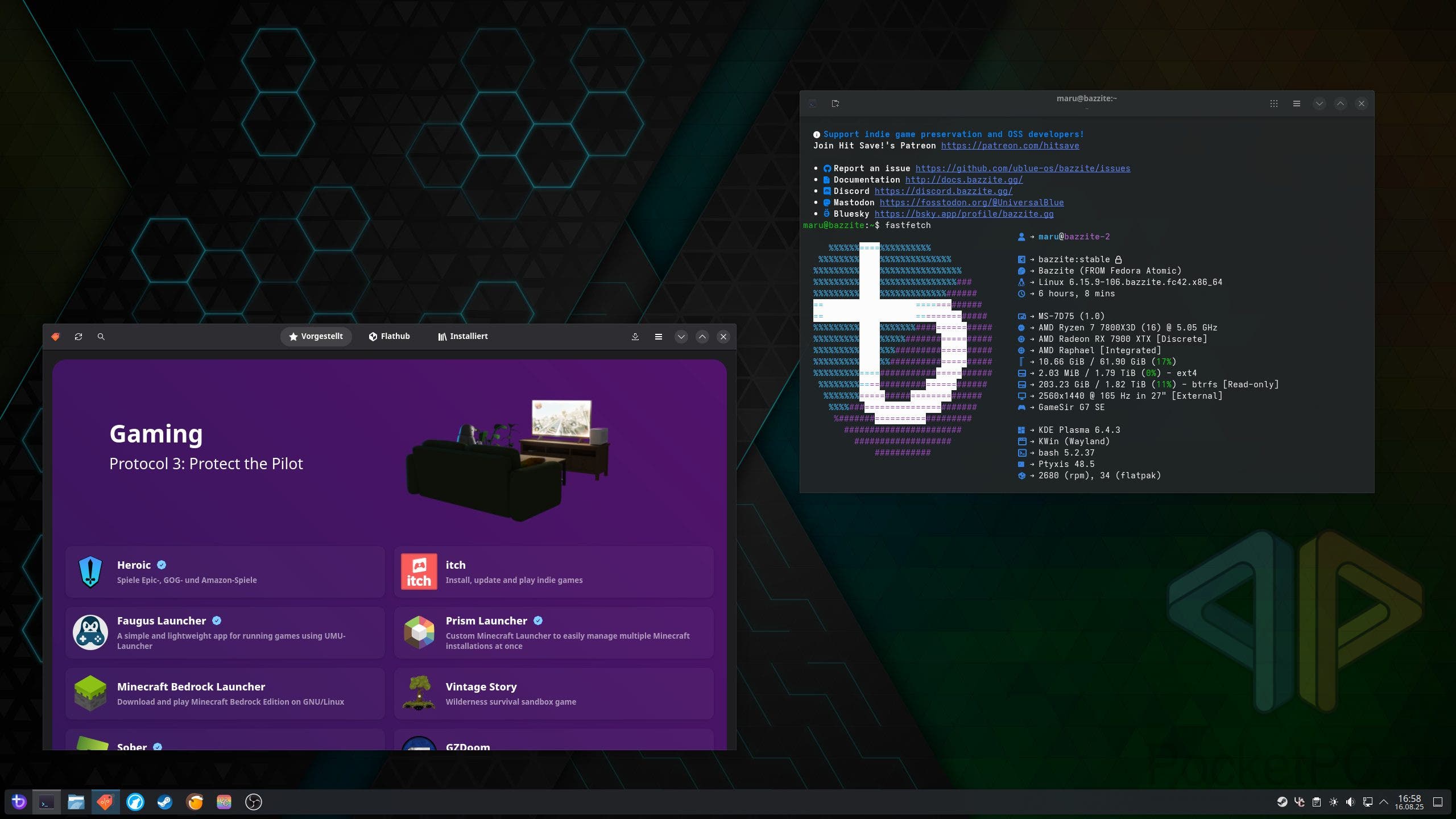
Task: Open the Bazzite Discord link in terminal
Action: (943, 191)
